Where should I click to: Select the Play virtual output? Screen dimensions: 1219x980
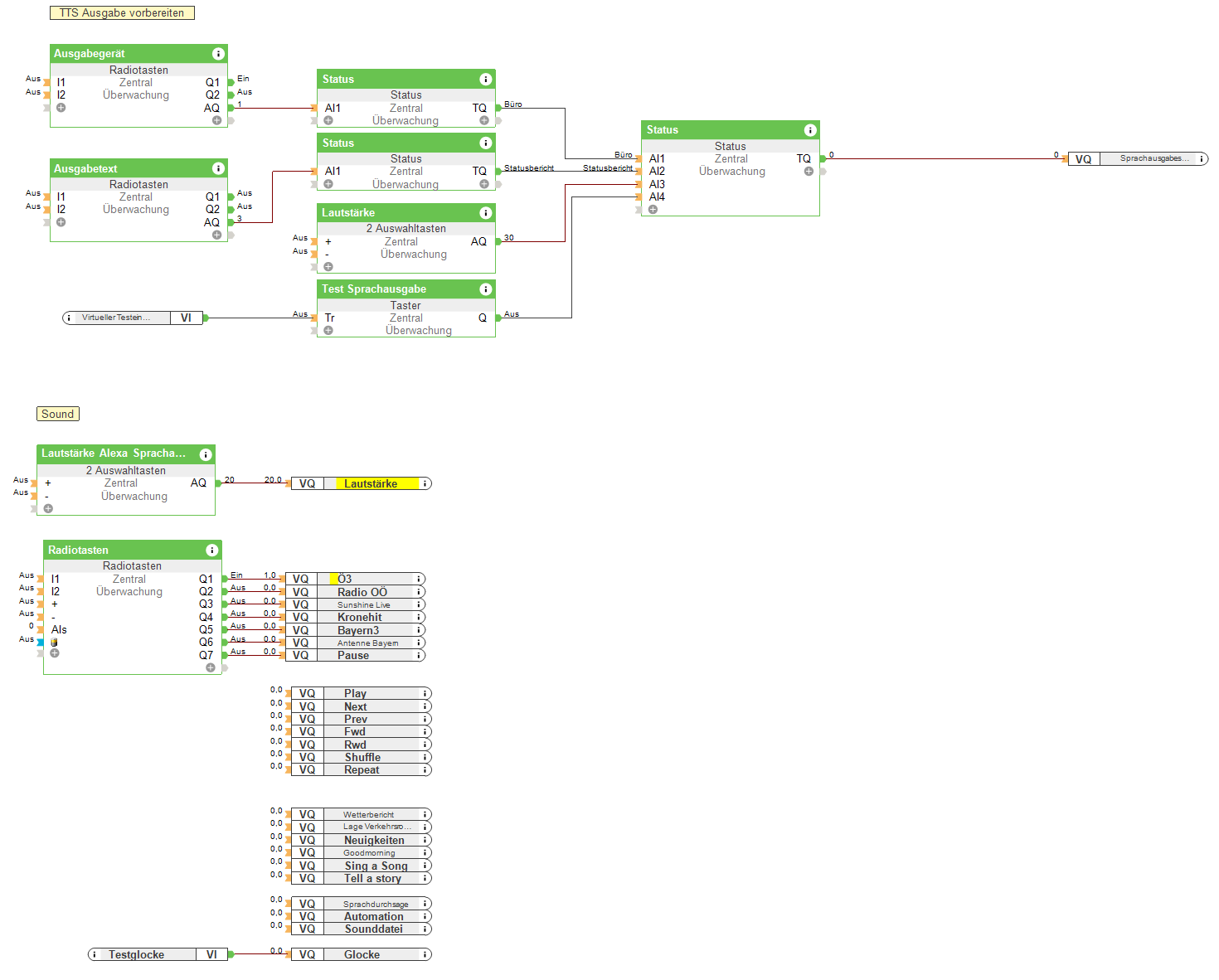pyautogui.click(x=362, y=694)
